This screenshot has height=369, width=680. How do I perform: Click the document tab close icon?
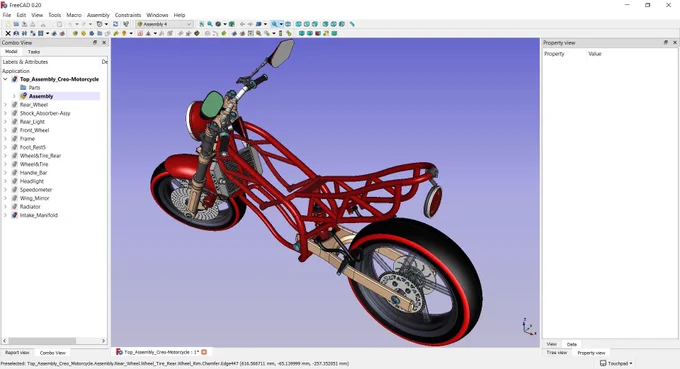(x=204, y=352)
